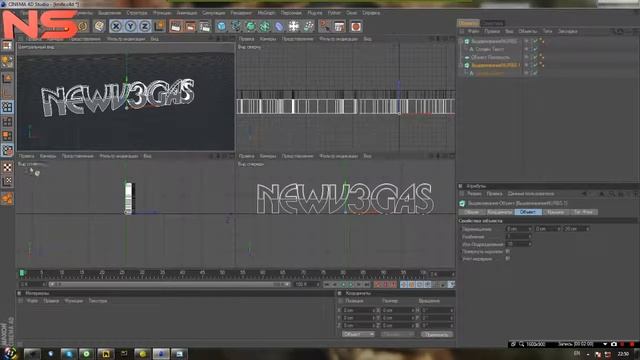Image resolution: width=640 pixels, height=360 pixels.
Task: Open Данные пользователя menu in Attributes
Action: 531,193
